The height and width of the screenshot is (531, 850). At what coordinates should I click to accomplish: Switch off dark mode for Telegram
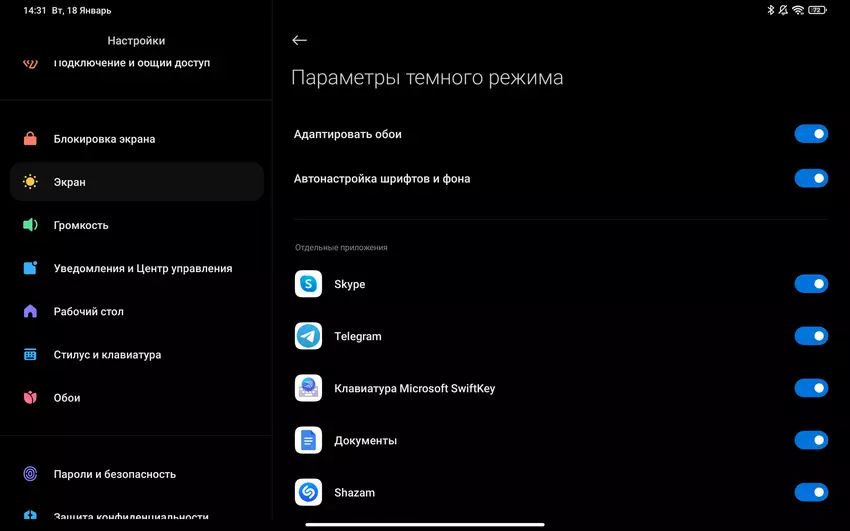coord(811,336)
